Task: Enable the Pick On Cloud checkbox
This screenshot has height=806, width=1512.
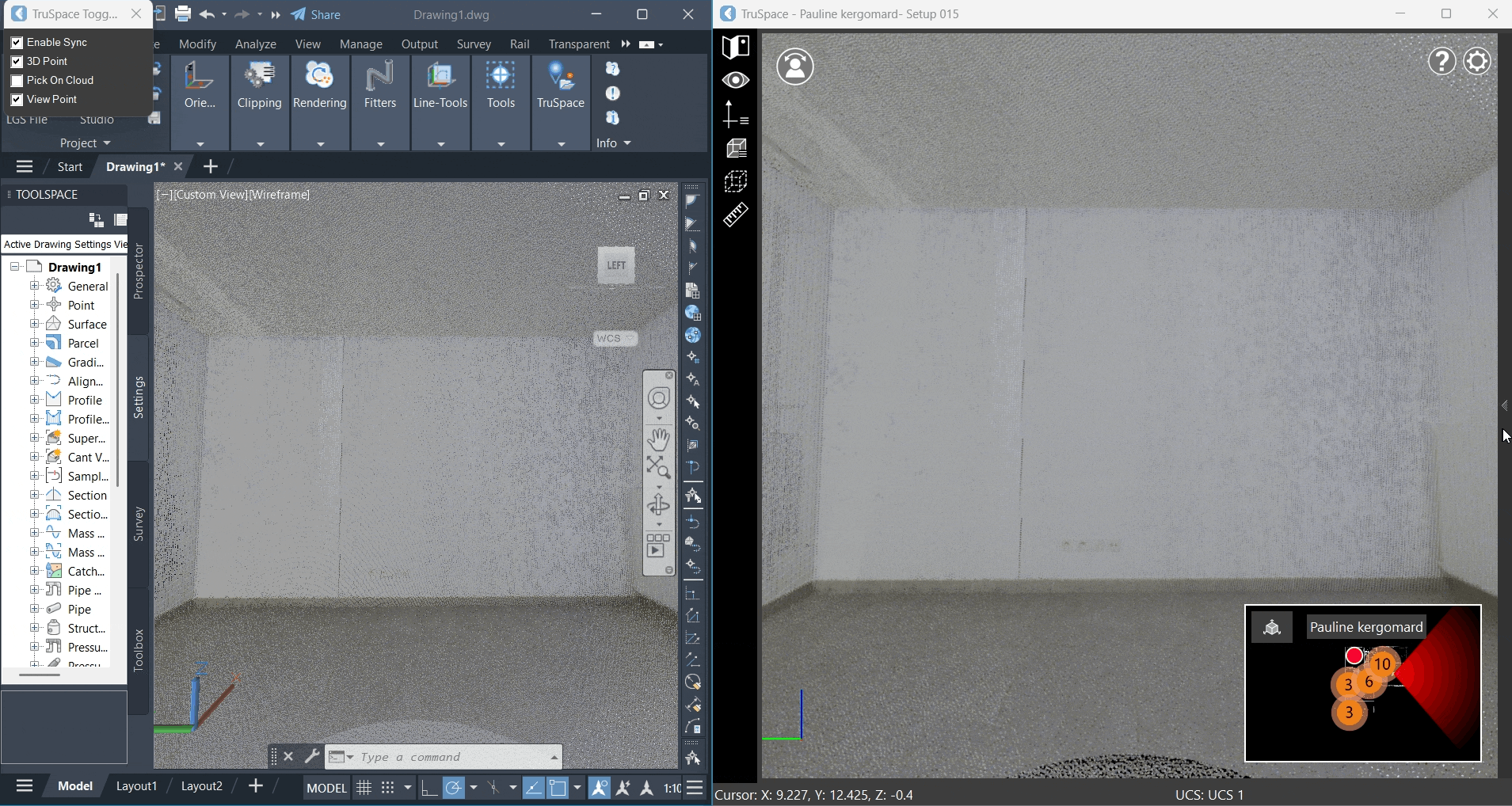Action: (17, 81)
